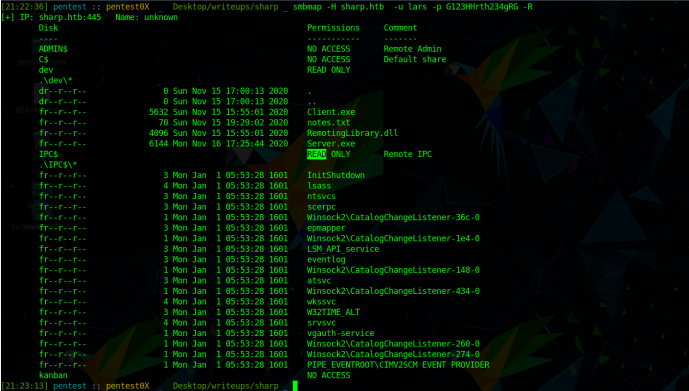Click NO ACCESS in the kanban row
The height and width of the screenshot is (391, 689).
(x=329, y=375)
